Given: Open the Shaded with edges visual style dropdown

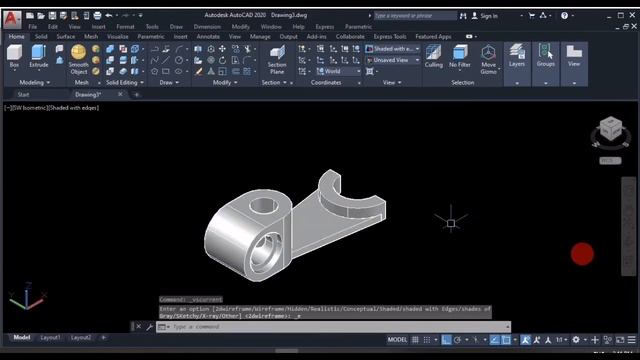Looking at the screenshot, I should click(392, 49).
